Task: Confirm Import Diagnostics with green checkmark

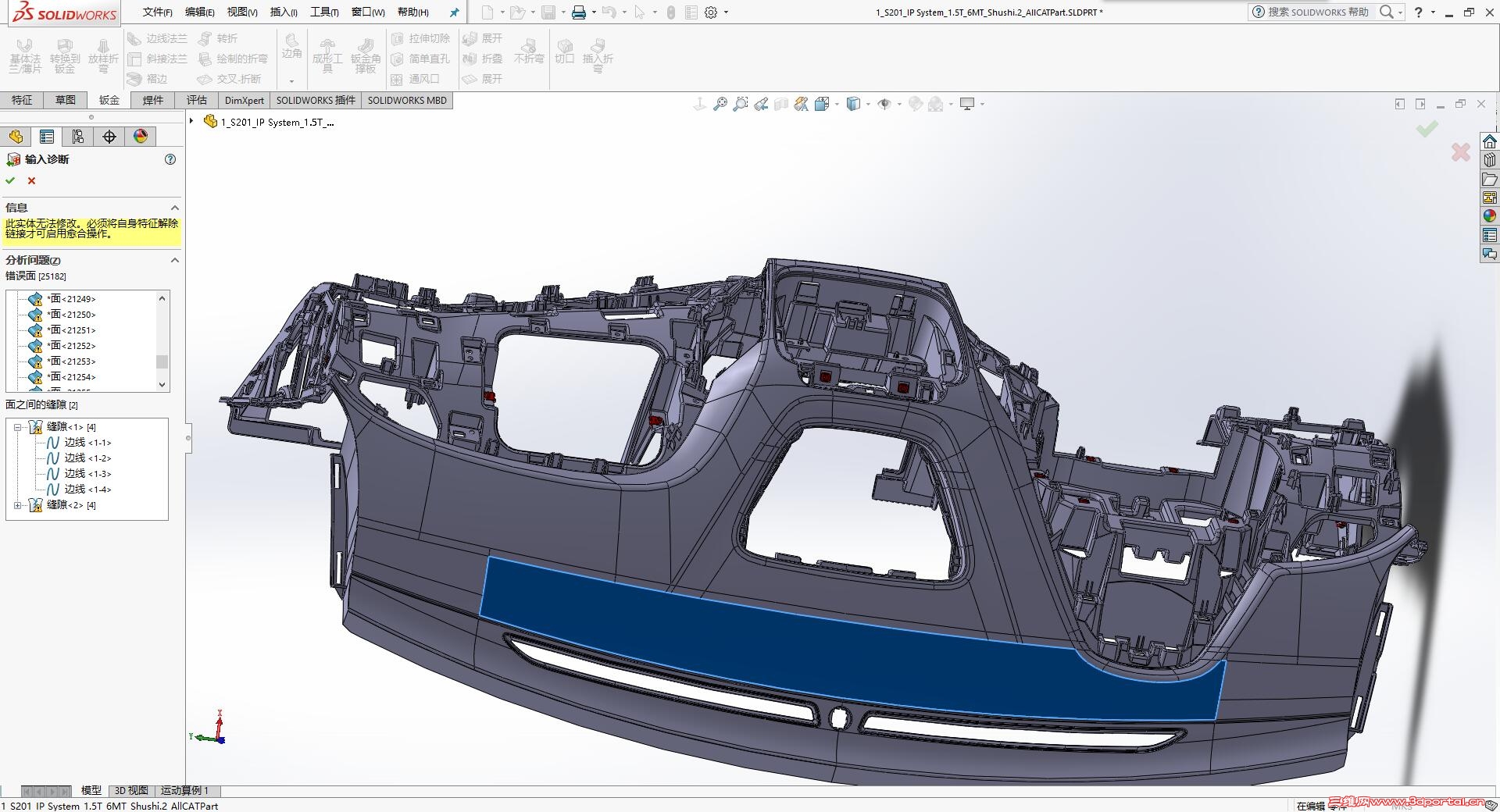Action: [10, 180]
